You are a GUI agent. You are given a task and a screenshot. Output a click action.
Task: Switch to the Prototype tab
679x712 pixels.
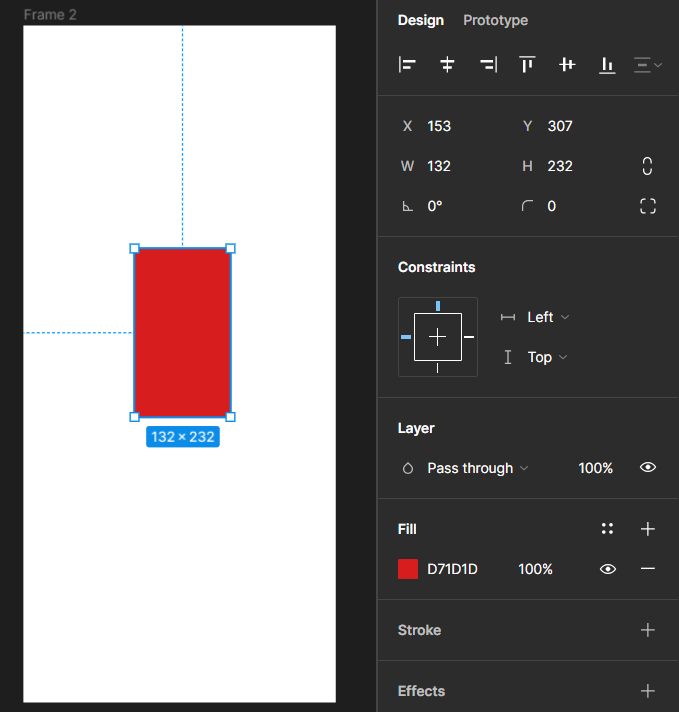(495, 20)
